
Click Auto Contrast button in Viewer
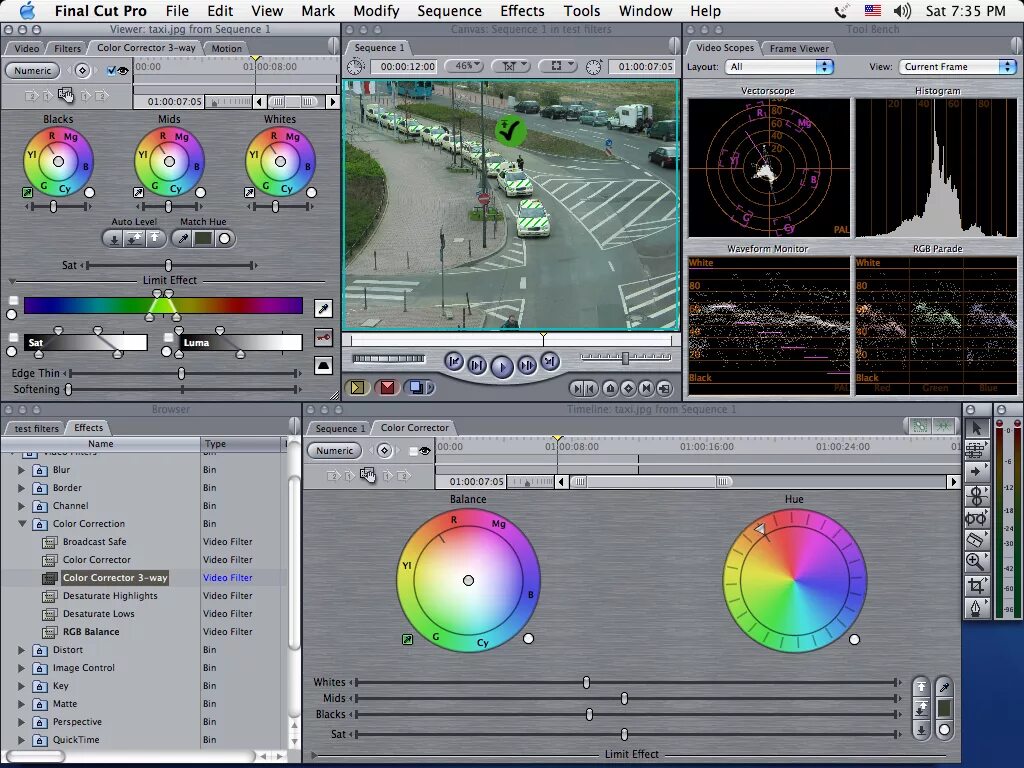134,239
